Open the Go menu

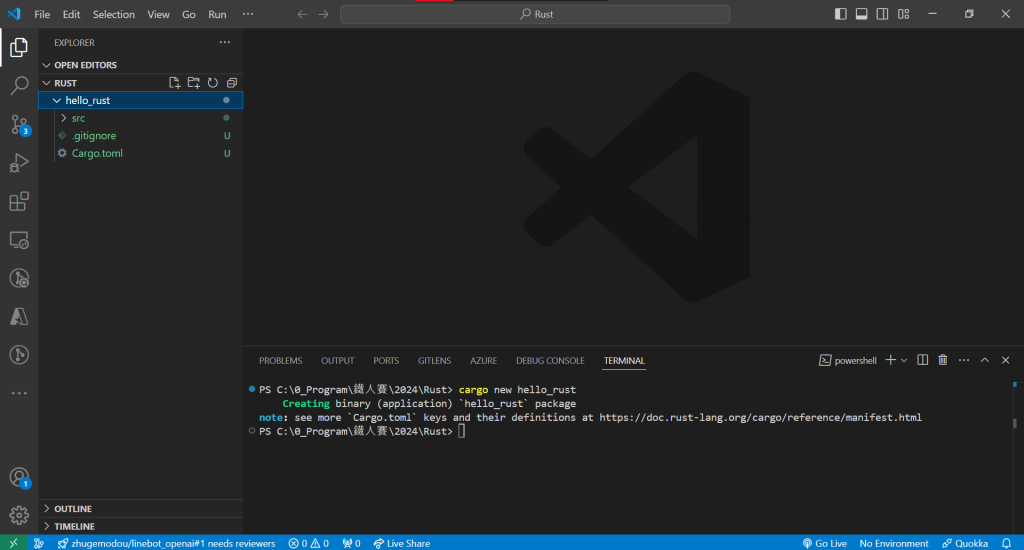coord(189,14)
